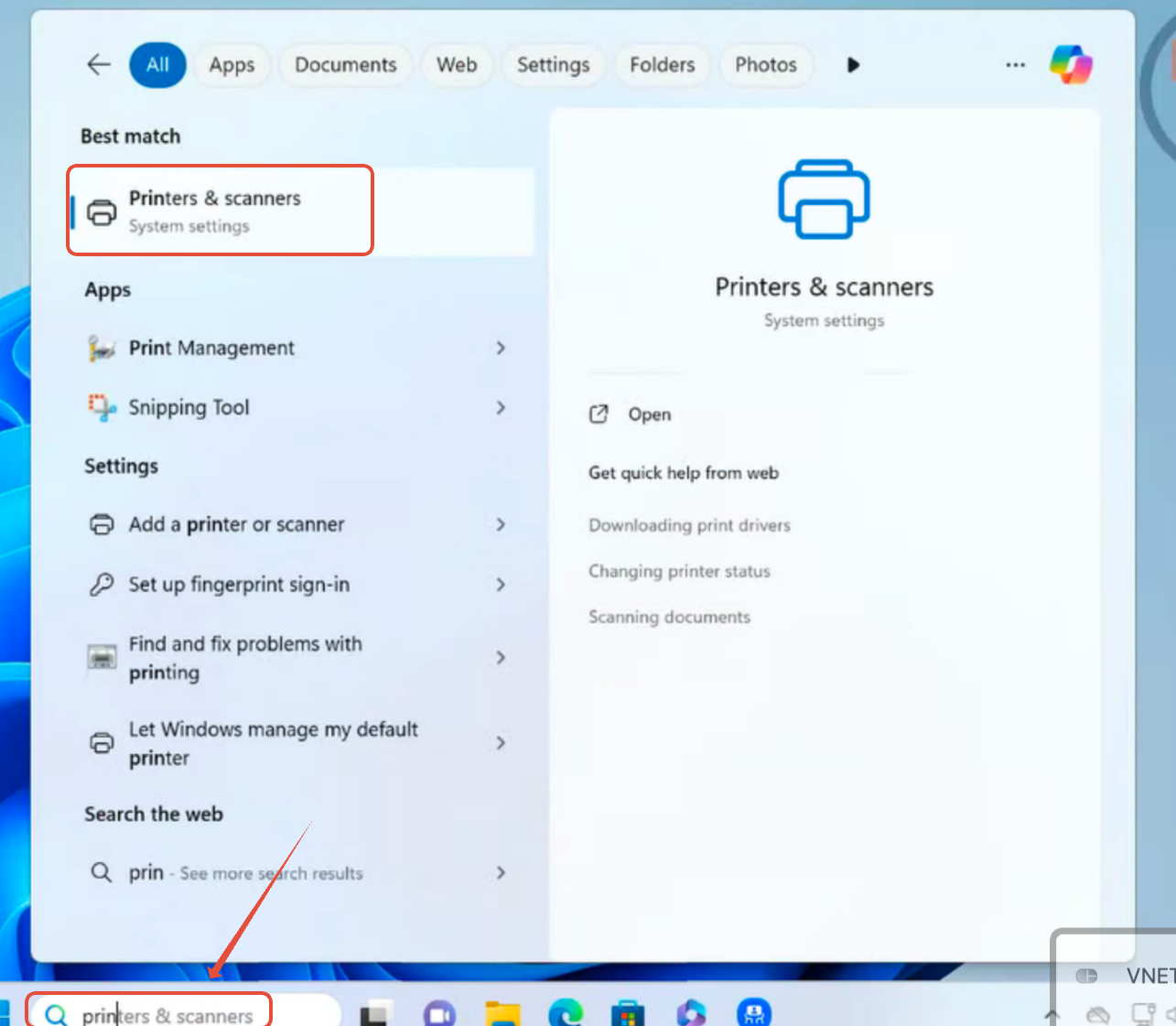This screenshot has width=1176, height=1026.
Task: Open Microsoft 365 Copilot taskbar icon
Action: pyautogui.click(x=691, y=1013)
